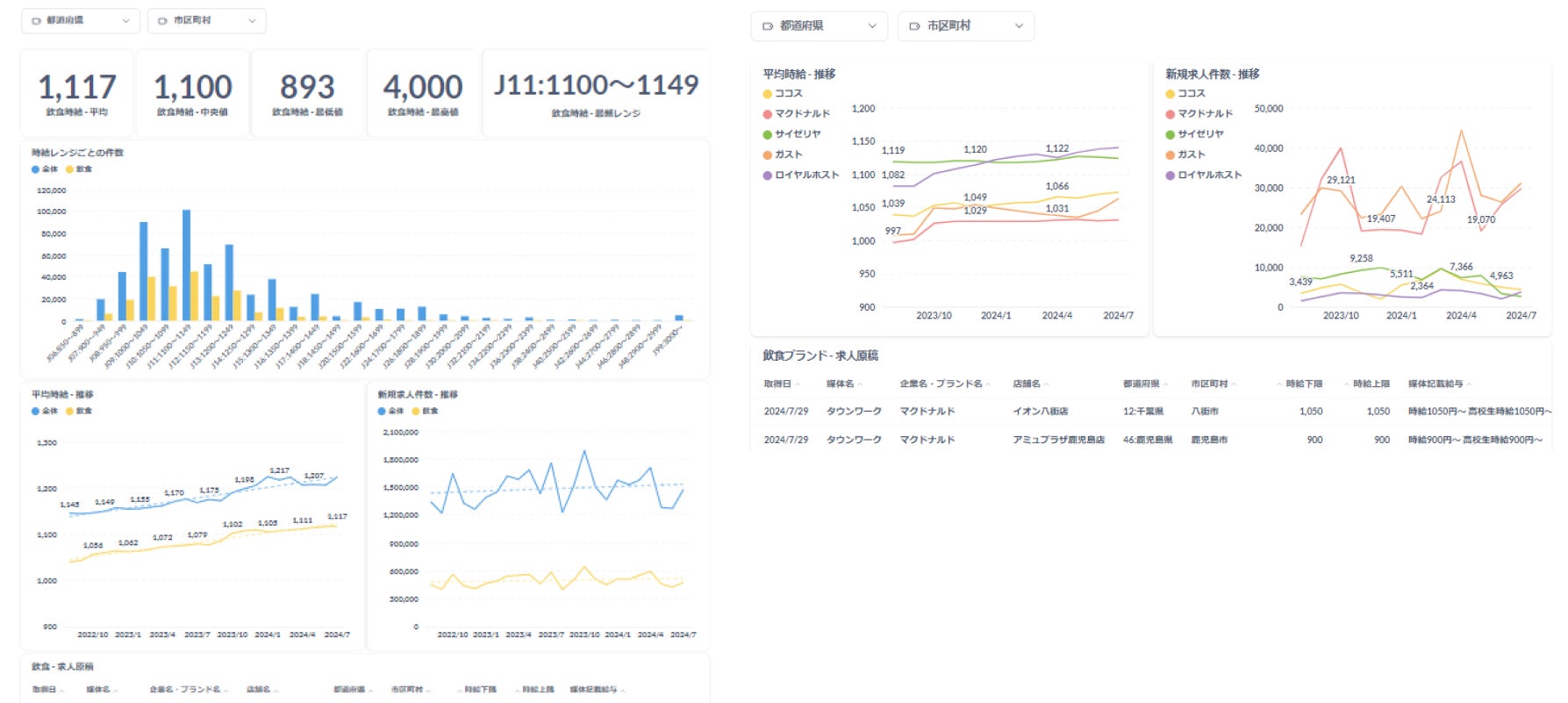1568x703 pixels.
Task: Click the 1,122 data label in brand 平均時給 chart
Action: pos(1057,148)
